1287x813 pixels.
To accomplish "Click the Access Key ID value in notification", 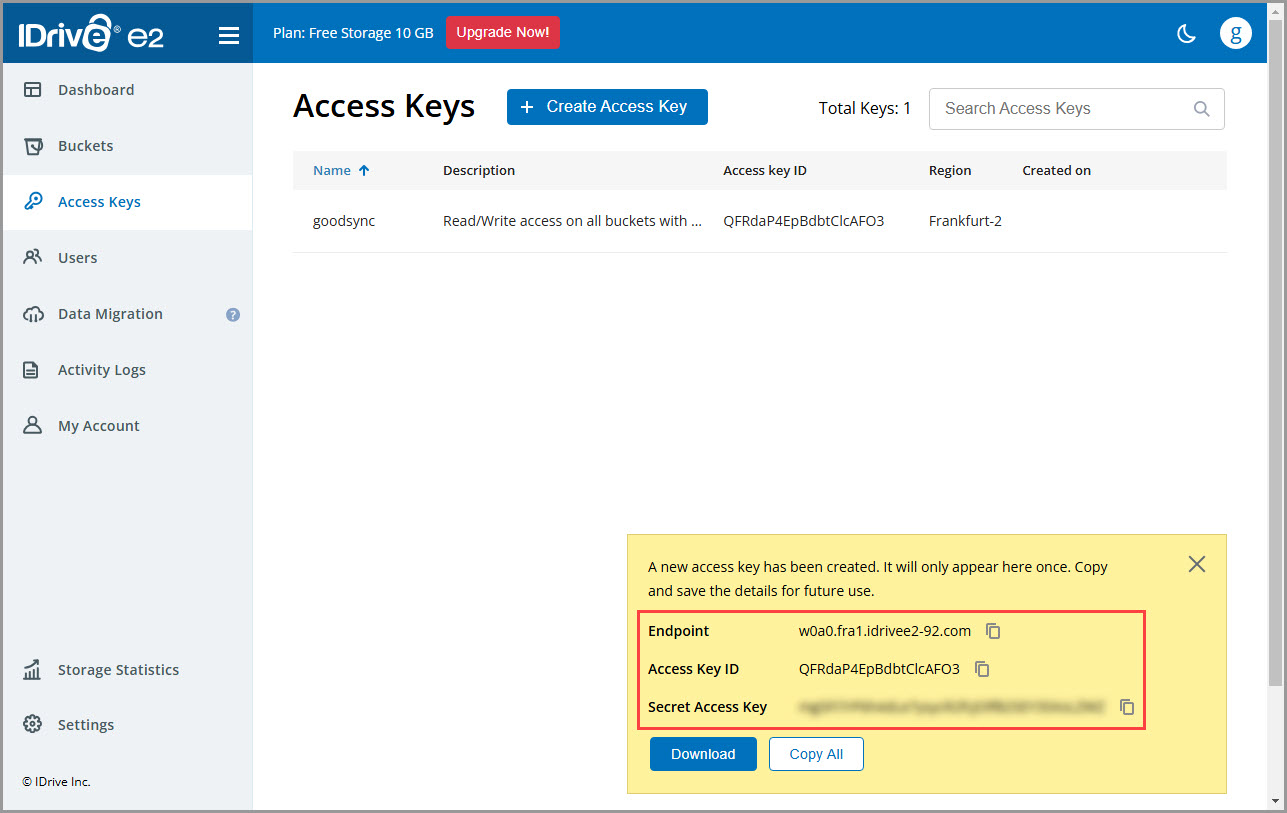I will [879, 669].
